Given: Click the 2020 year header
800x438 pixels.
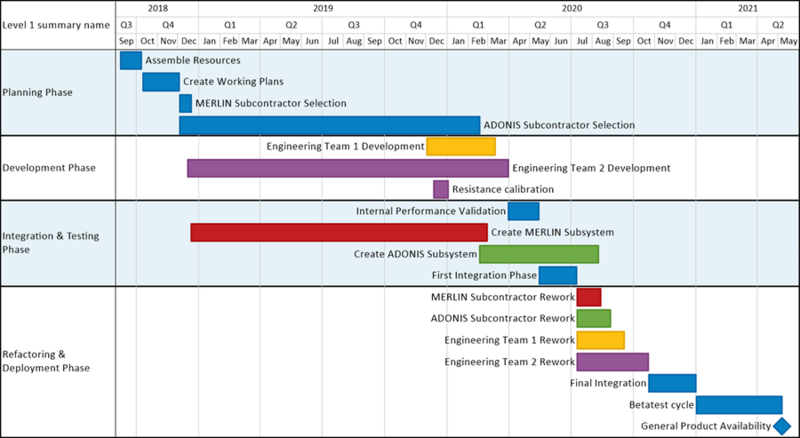Looking at the screenshot, I should coord(571,8).
